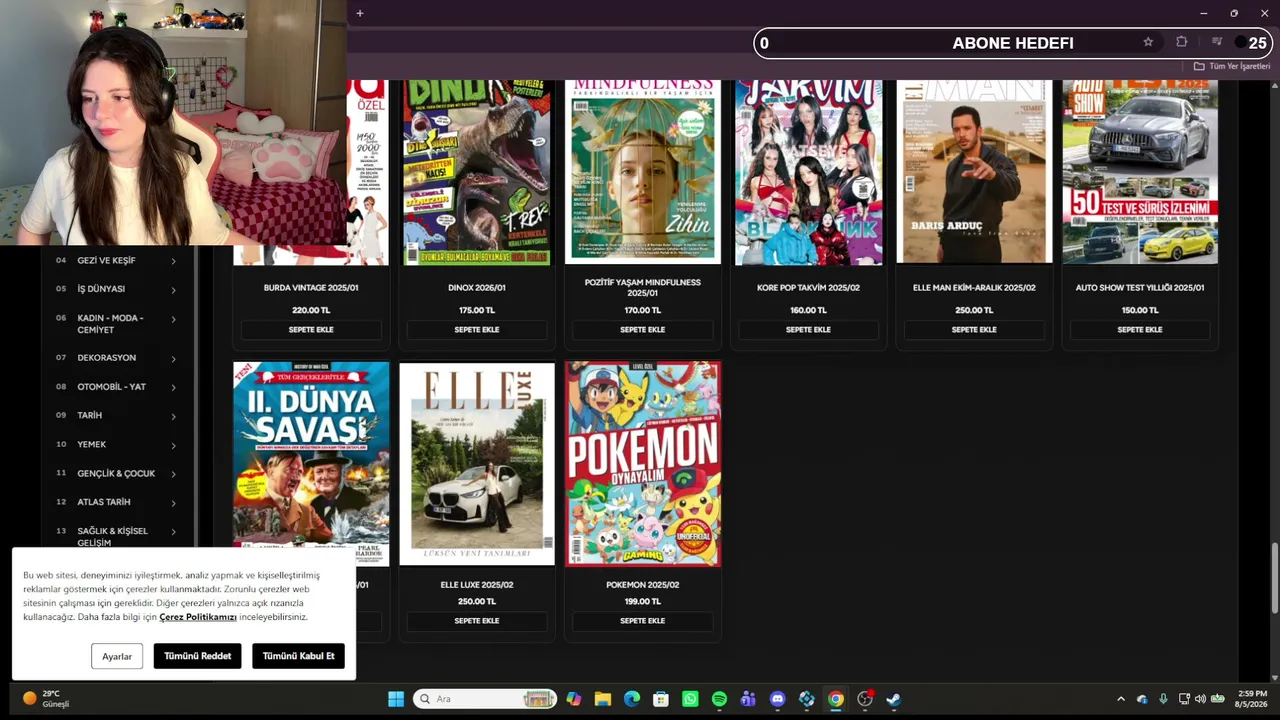Expand the Kadın - Moda - Cemiyet arrow

(173, 319)
